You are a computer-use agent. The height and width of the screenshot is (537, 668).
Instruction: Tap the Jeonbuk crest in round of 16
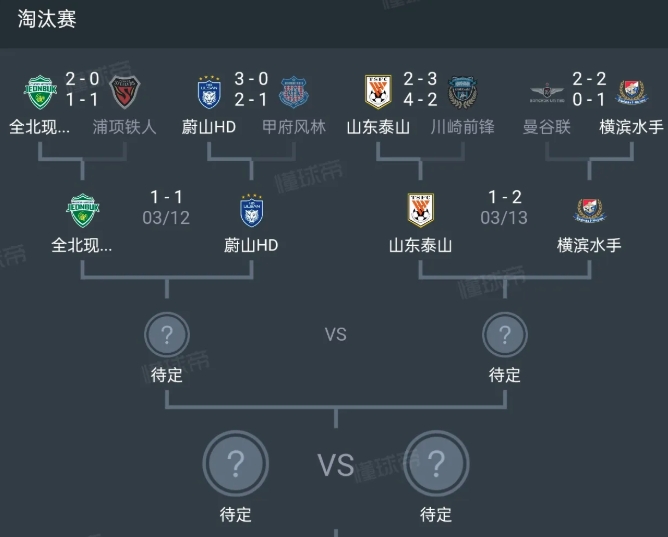point(40,92)
